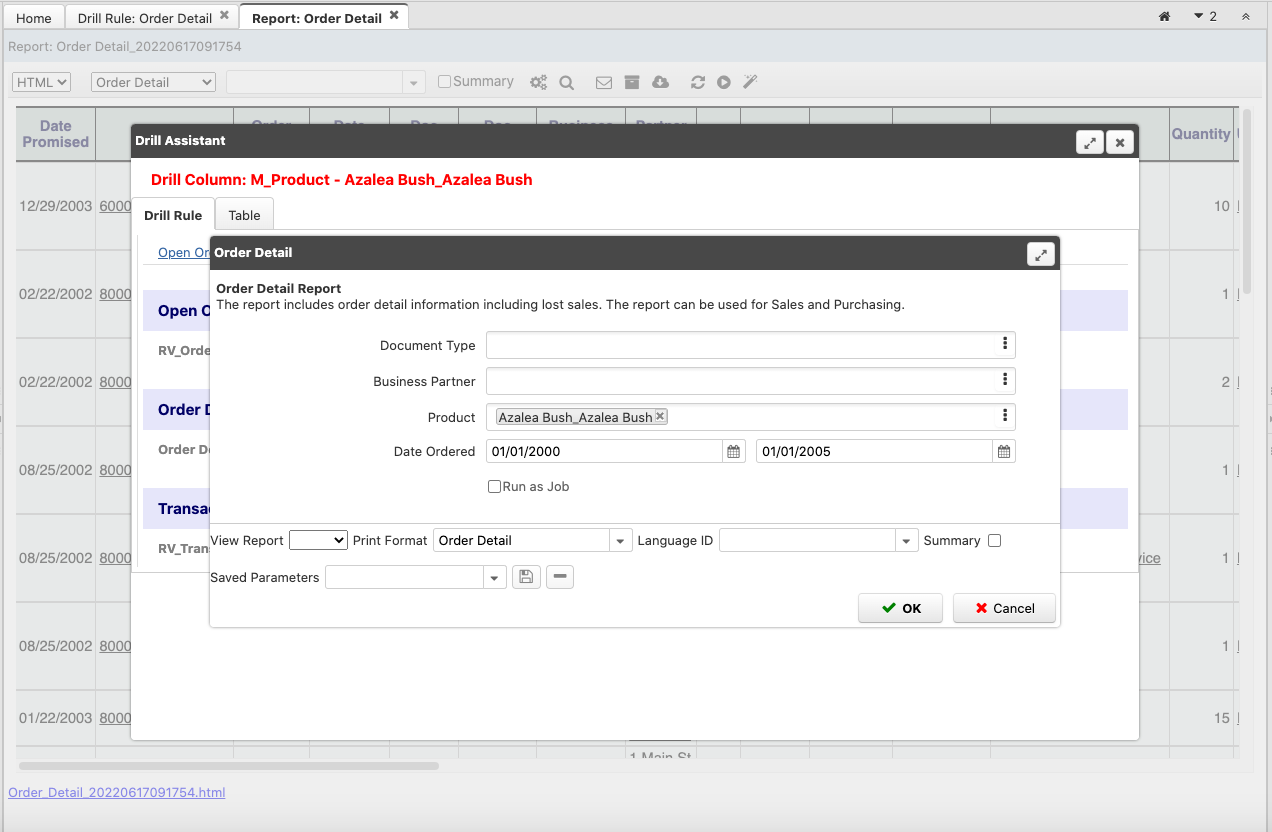Open calendar picker for Date Ordered end
Image resolution: width=1272 pixels, height=832 pixels.
[1004, 452]
